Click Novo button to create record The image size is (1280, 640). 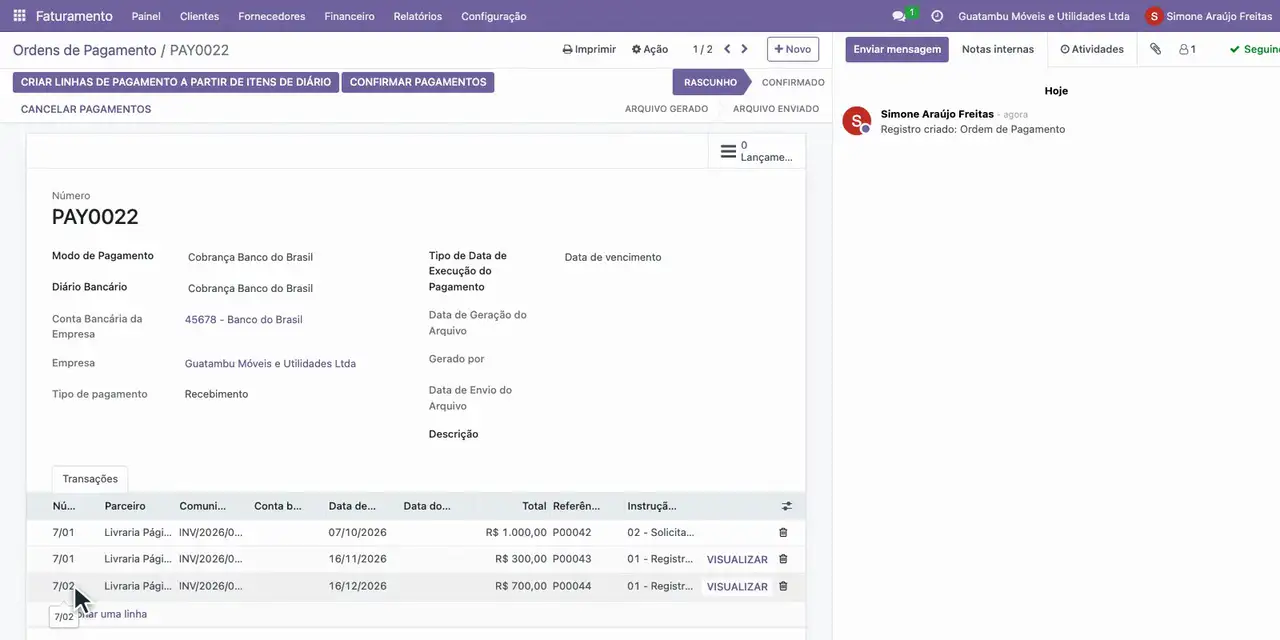tap(793, 49)
